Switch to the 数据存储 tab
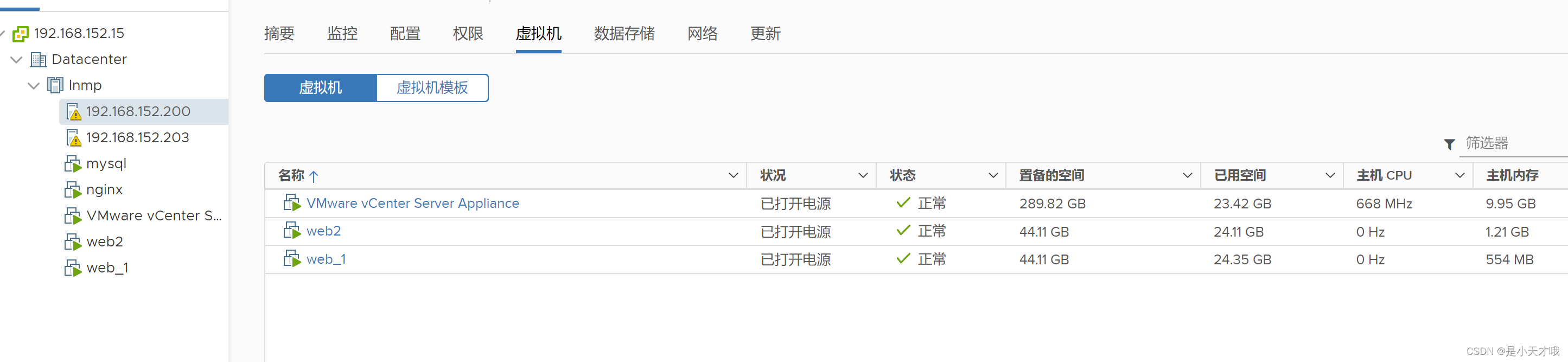Screen dimensions: 1568x362 [624, 34]
